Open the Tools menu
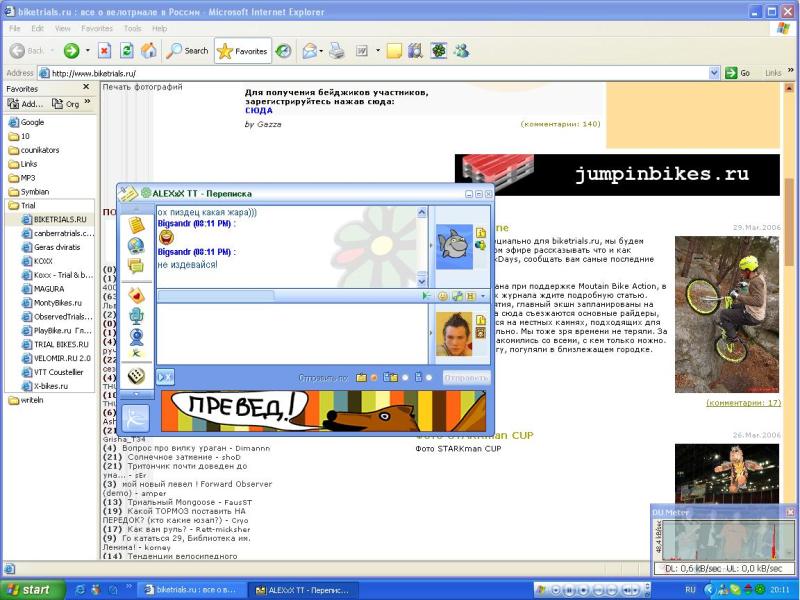 pos(130,28)
